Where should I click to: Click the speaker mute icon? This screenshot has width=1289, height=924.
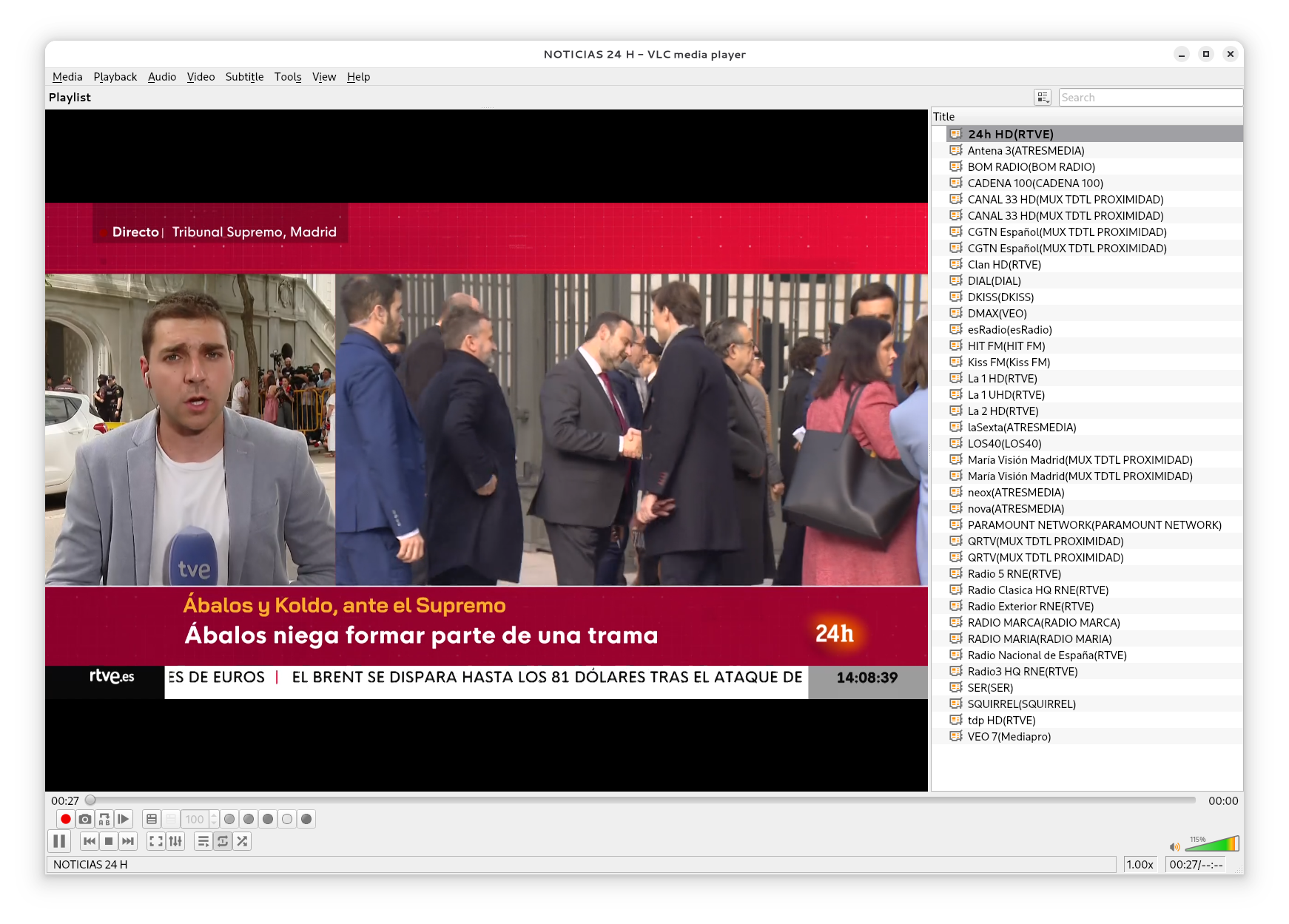[x=1174, y=846]
